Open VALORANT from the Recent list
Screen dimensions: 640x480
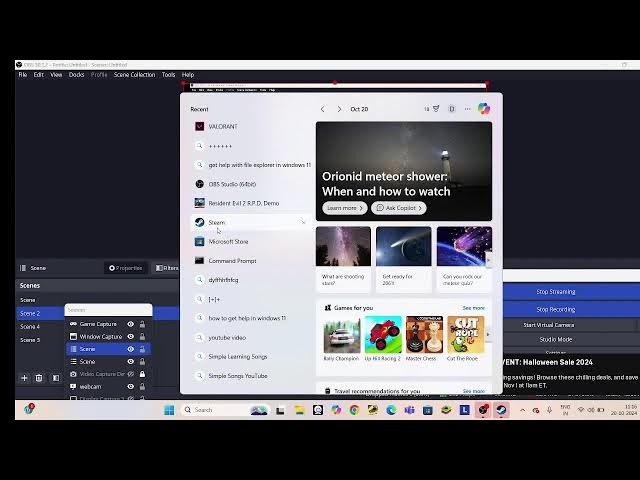(x=223, y=127)
